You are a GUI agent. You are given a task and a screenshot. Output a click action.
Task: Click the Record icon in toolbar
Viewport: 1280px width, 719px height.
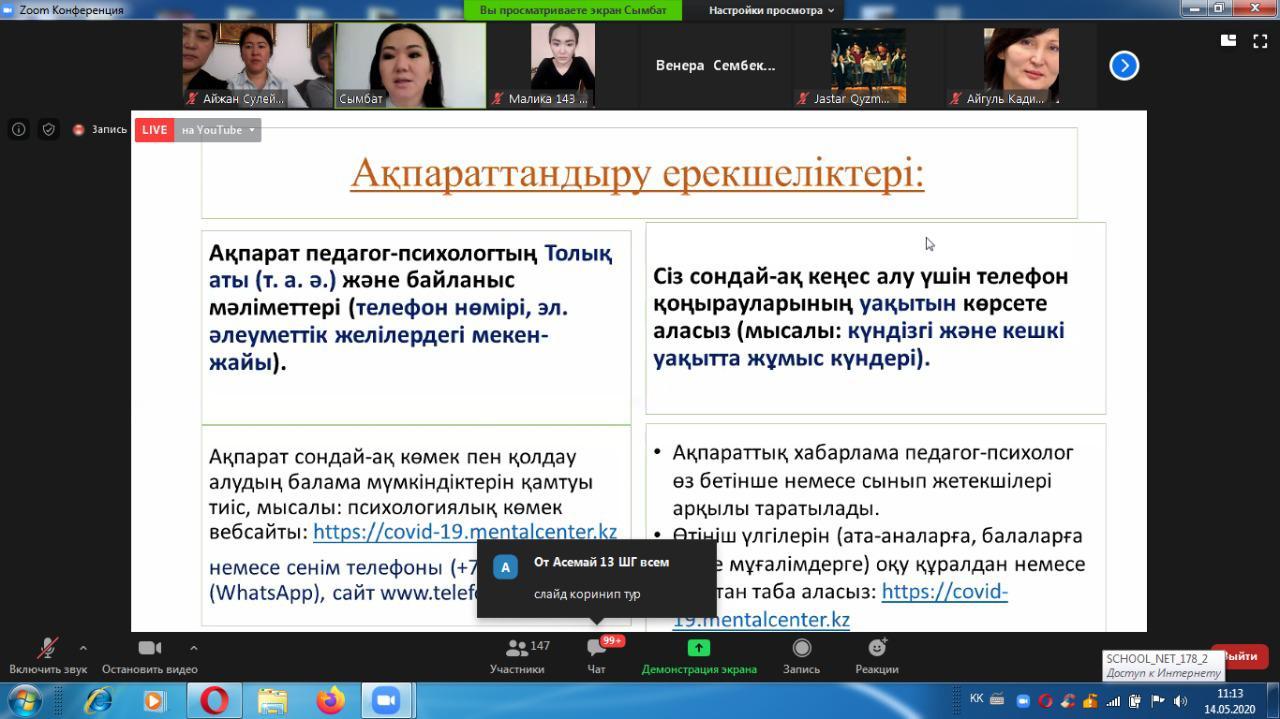[x=801, y=648]
